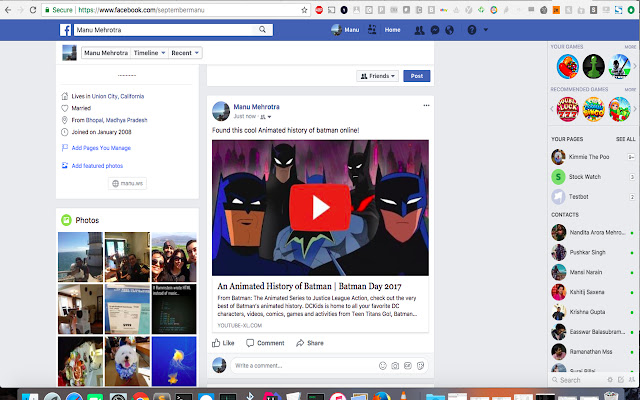This screenshot has width=640, height=400.
Task: Click the blue Post button
Action: tap(417, 76)
